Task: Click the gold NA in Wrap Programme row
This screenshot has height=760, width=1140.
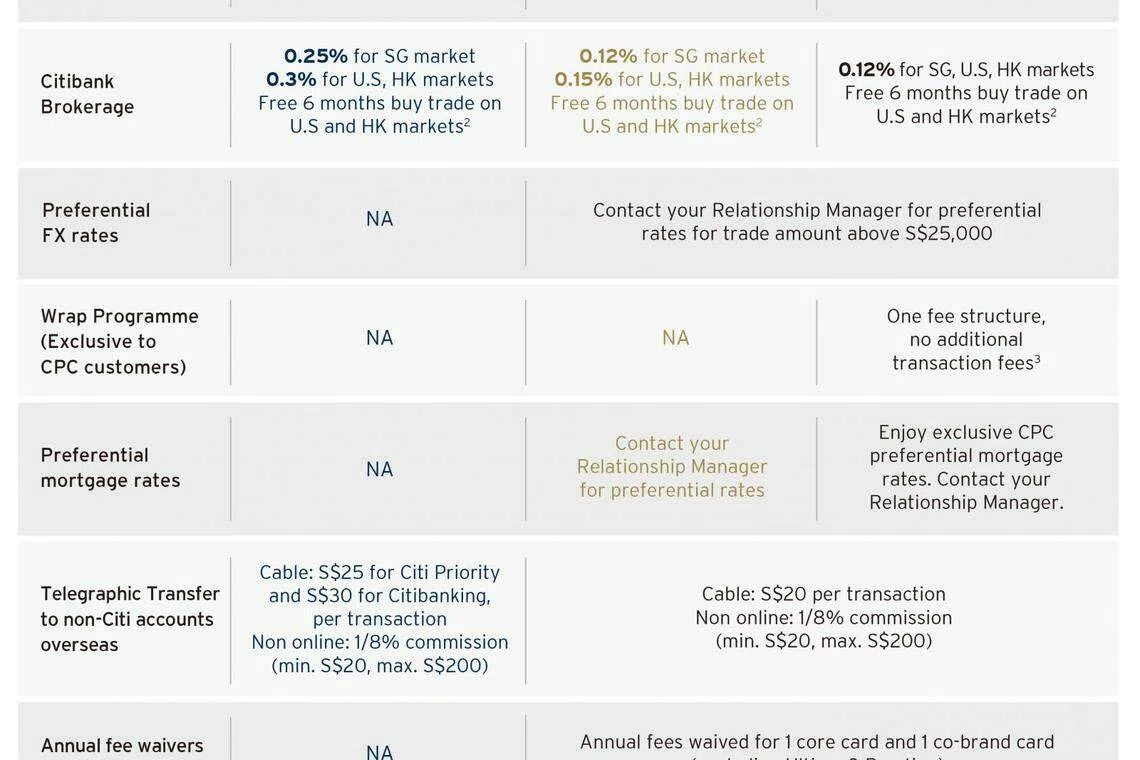Action: click(675, 338)
